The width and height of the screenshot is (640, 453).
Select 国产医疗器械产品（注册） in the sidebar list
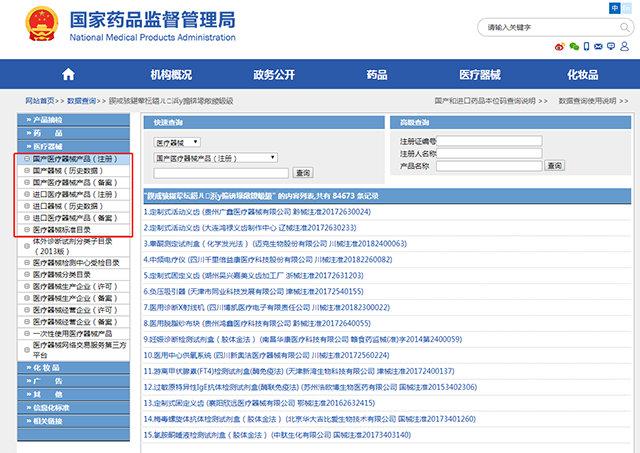pos(75,159)
